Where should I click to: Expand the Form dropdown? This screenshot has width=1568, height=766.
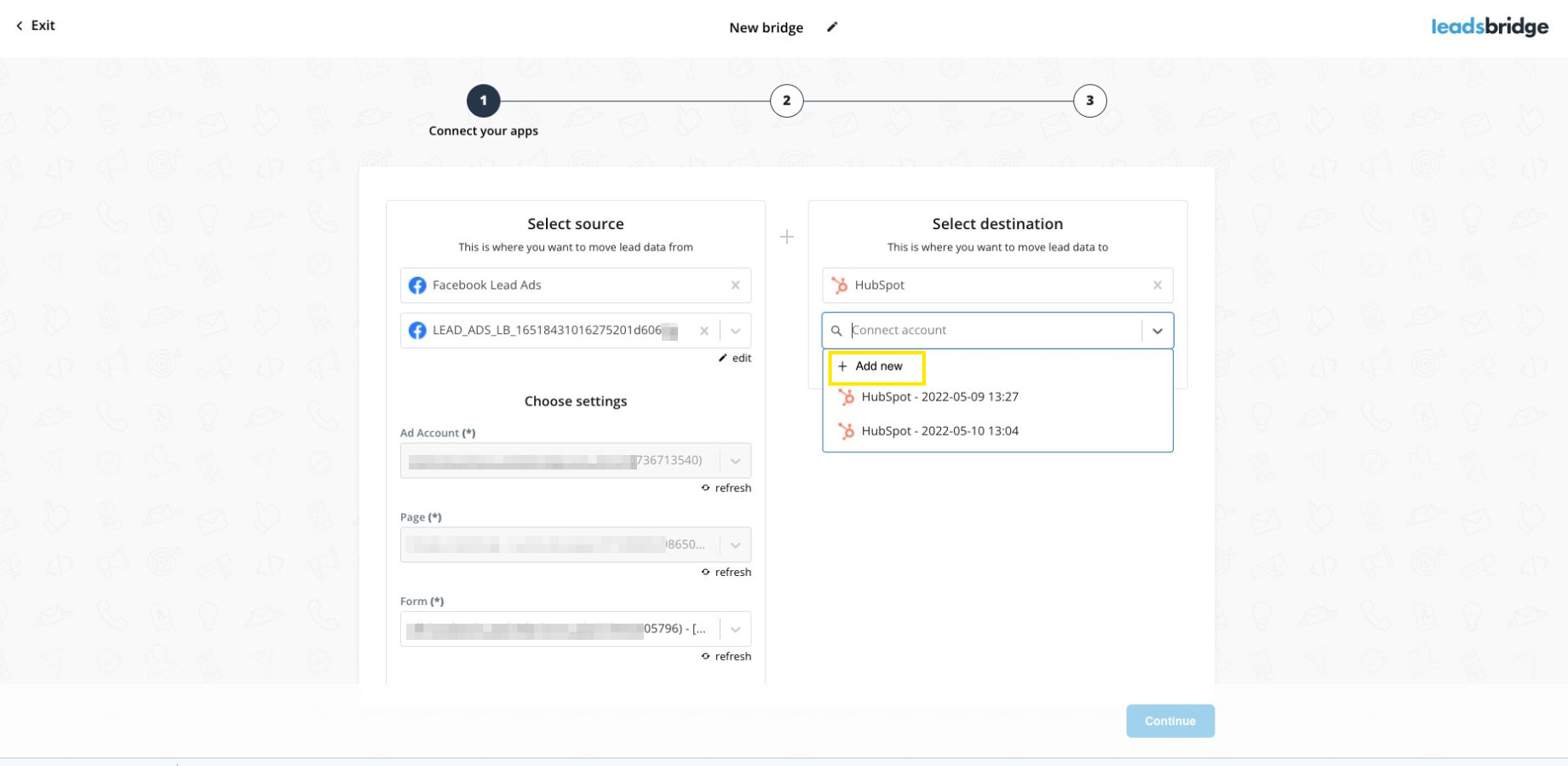tap(735, 630)
